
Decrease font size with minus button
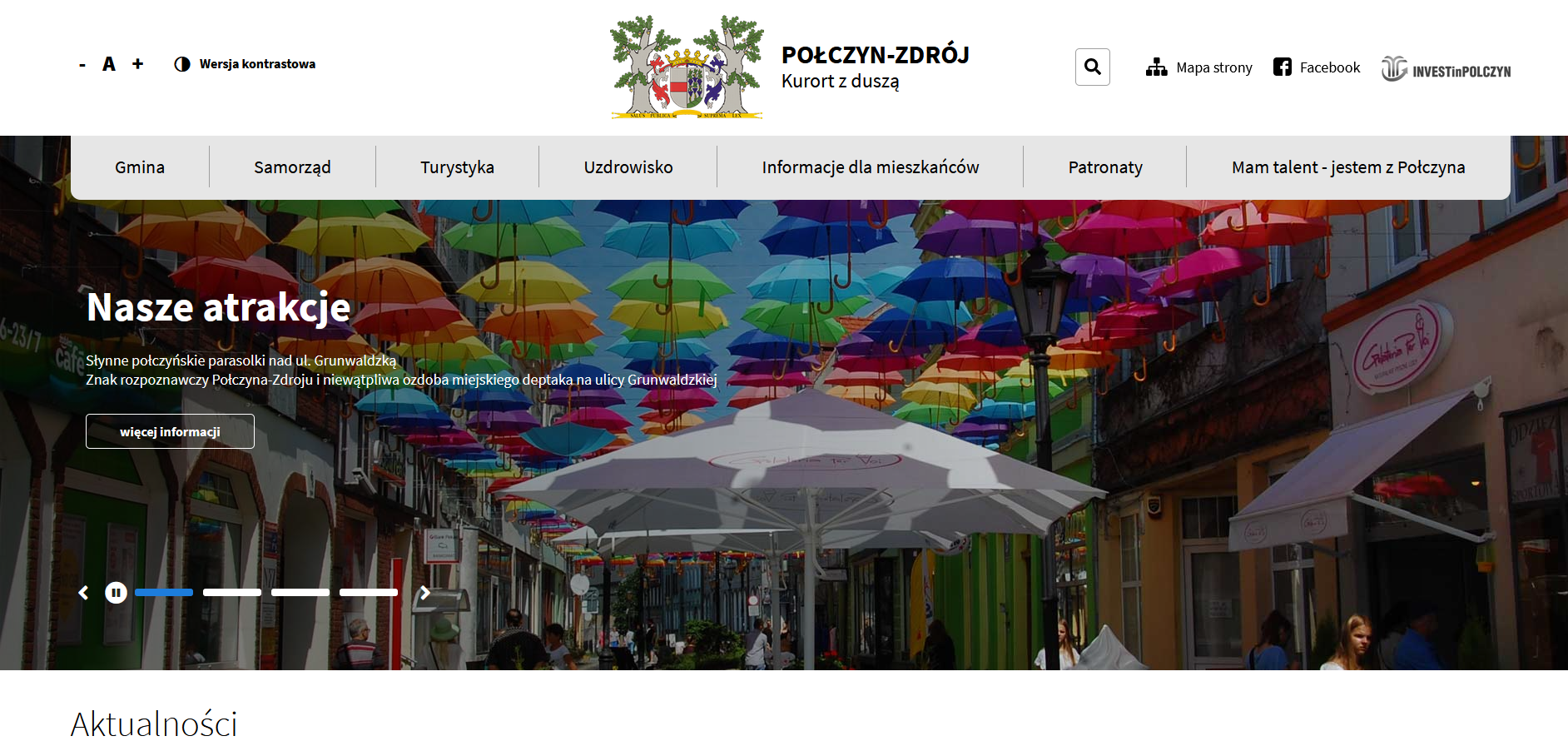tap(82, 65)
